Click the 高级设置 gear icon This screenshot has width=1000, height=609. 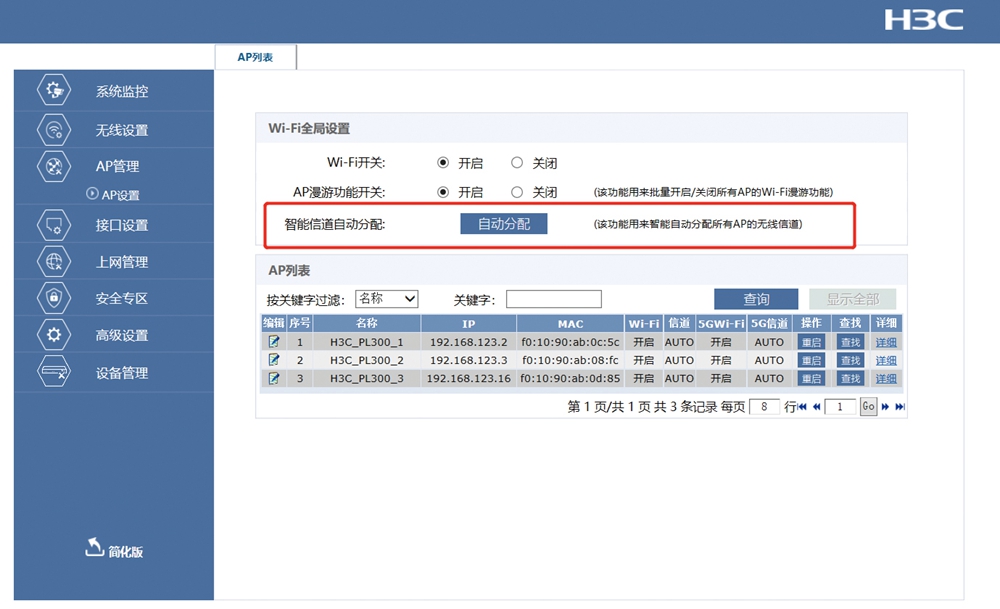pyautogui.click(x=54, y=335)
